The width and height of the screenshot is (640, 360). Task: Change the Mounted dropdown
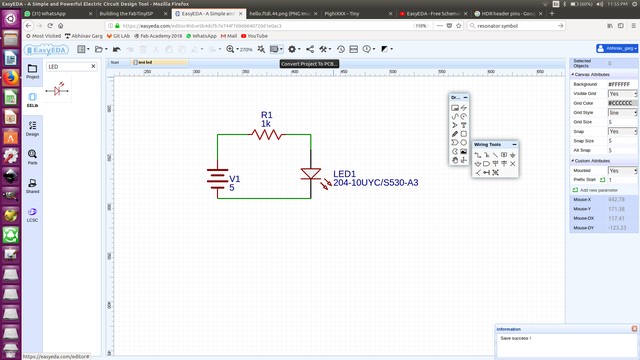click(x=622, y=171)
